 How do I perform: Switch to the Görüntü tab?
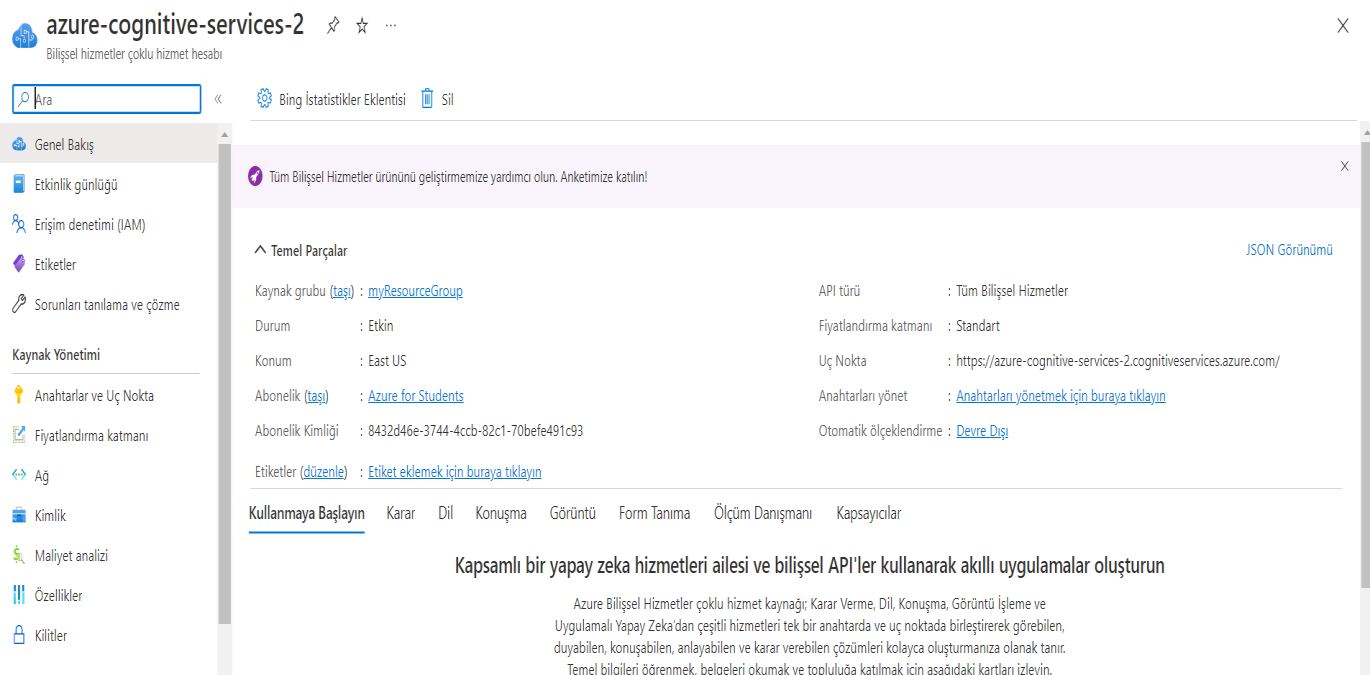573,513
